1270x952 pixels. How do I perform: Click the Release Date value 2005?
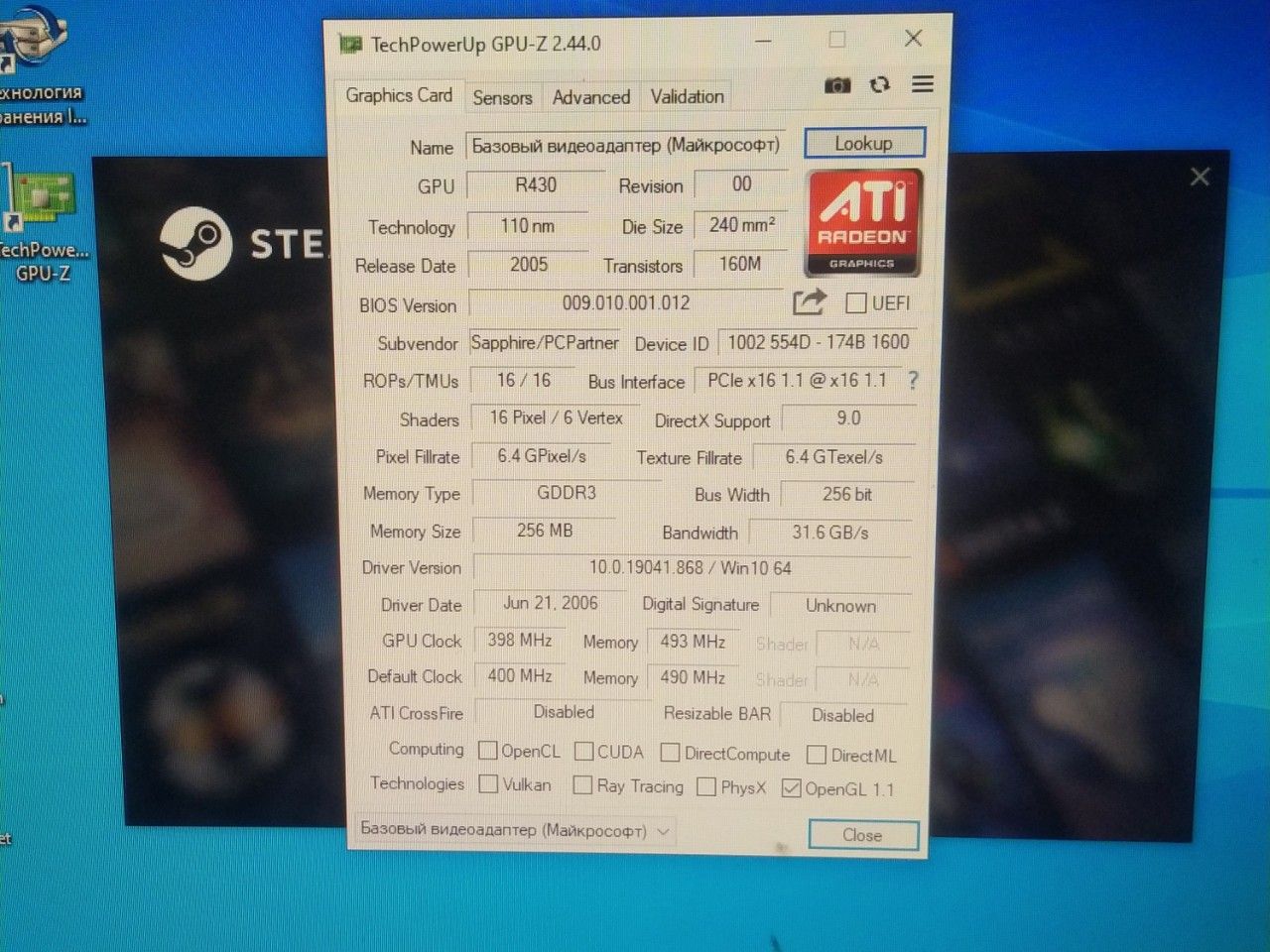(529, 265)
